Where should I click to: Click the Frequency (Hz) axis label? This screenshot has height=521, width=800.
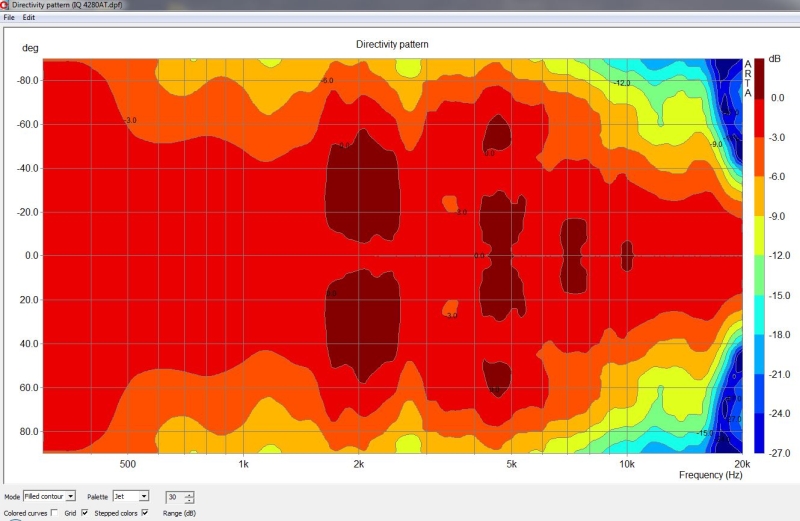[713, 474]
